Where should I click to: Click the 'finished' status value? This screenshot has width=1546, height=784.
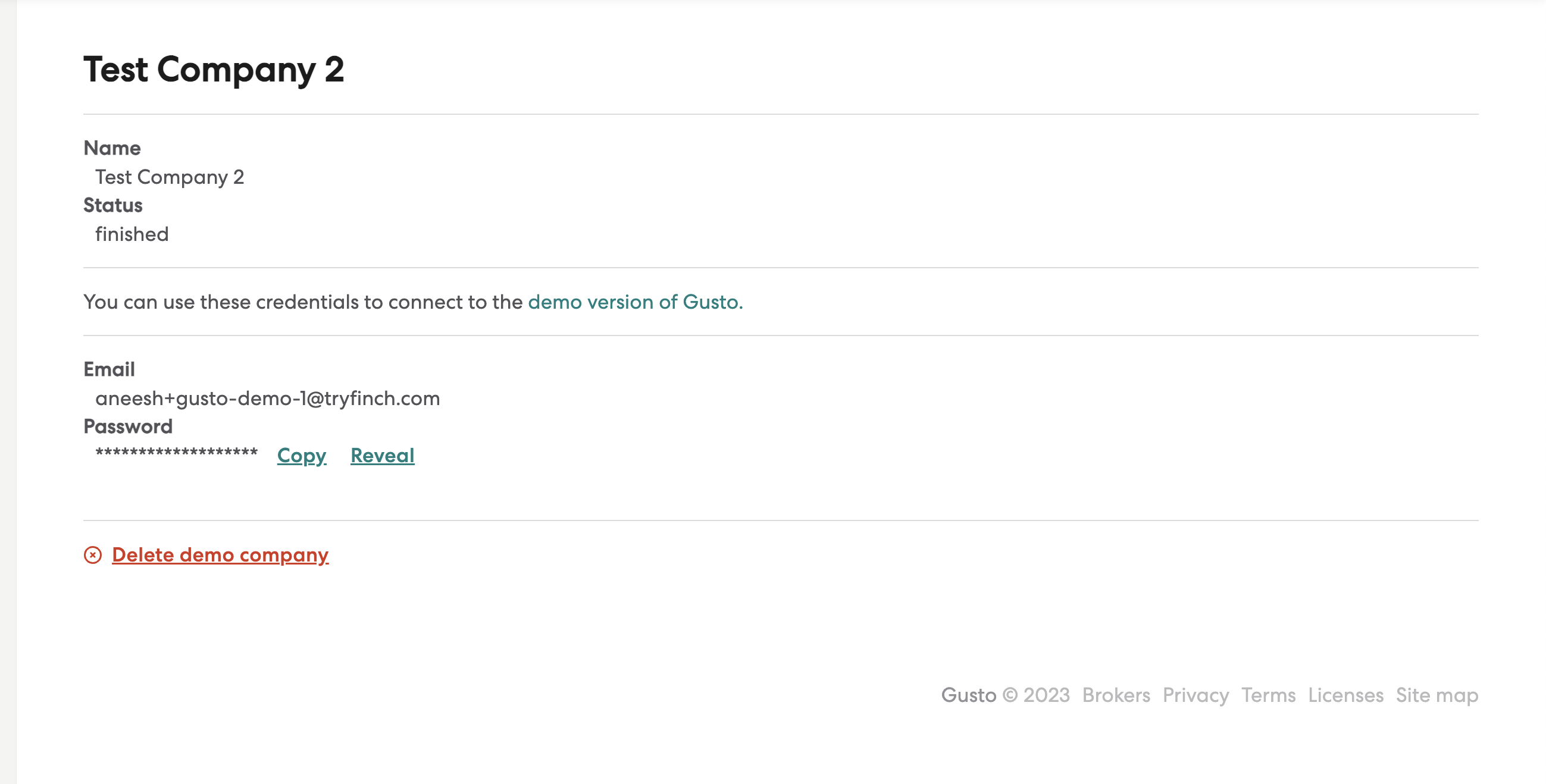pos(132,234)
